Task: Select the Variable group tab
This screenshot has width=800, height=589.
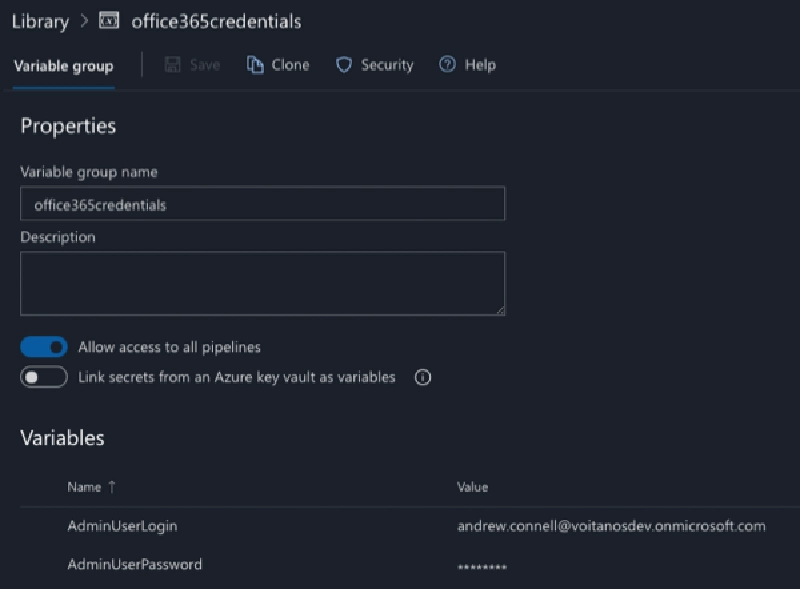Action: (63, 65)
